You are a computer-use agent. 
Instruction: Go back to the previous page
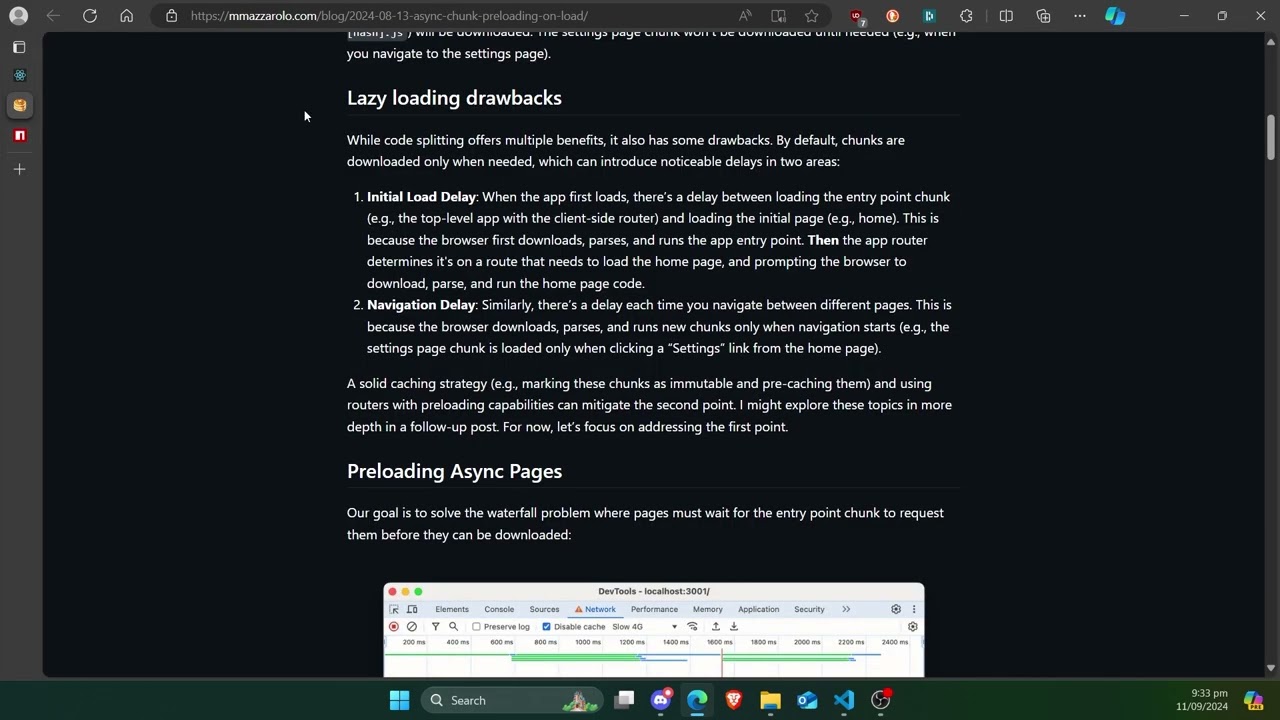[53, 16]
